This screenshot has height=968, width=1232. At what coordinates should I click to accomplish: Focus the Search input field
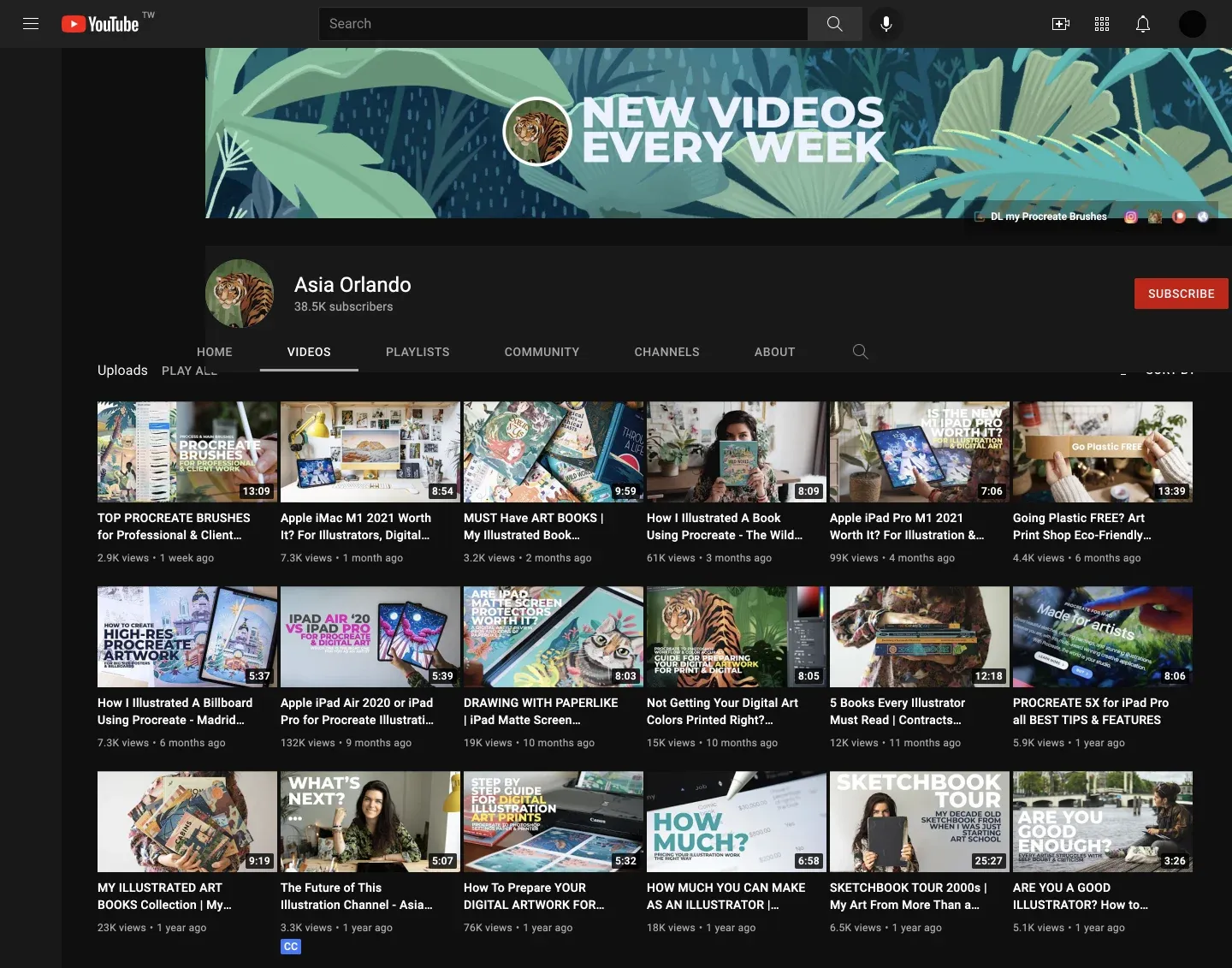[563, 24]
